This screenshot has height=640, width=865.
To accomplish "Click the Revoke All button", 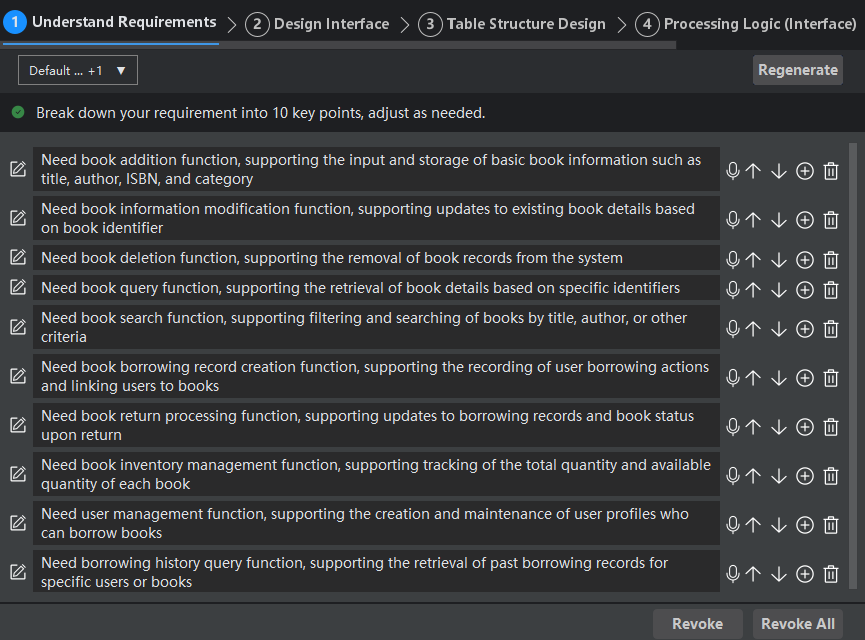I will pyautogui.click(x=797, y=624).
